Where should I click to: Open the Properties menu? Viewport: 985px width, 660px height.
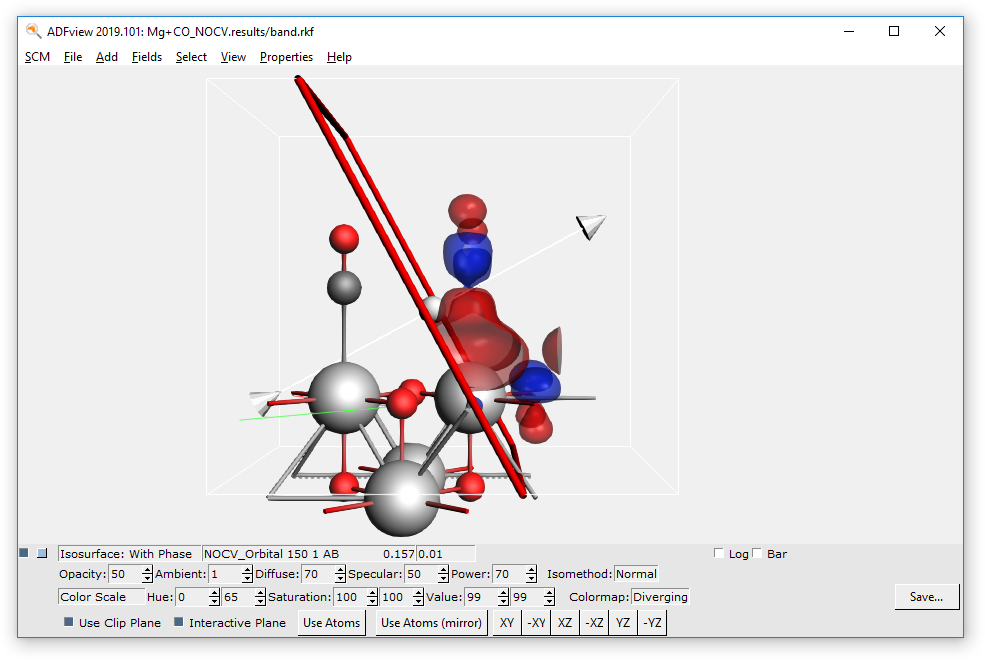286,57
